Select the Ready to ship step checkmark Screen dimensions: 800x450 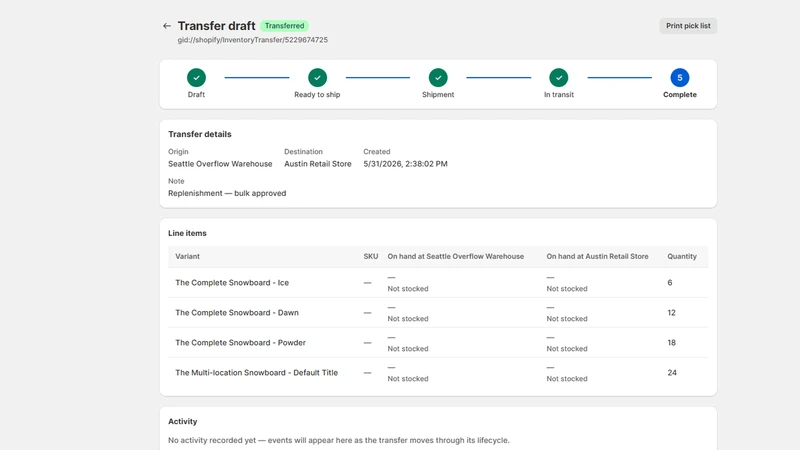[x=317, y=78]
